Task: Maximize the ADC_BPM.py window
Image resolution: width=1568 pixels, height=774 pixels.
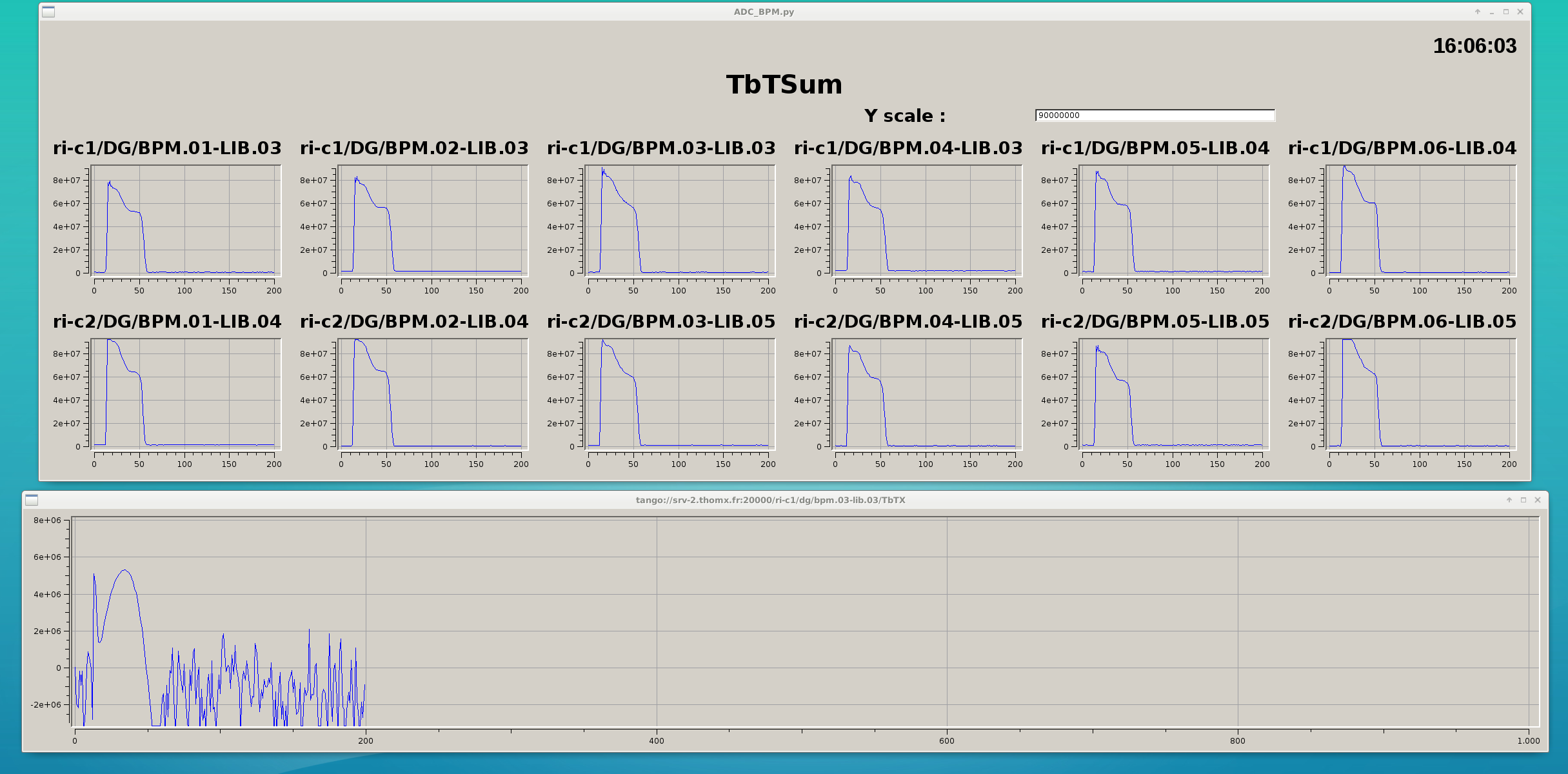Action: pos(1506,12)
